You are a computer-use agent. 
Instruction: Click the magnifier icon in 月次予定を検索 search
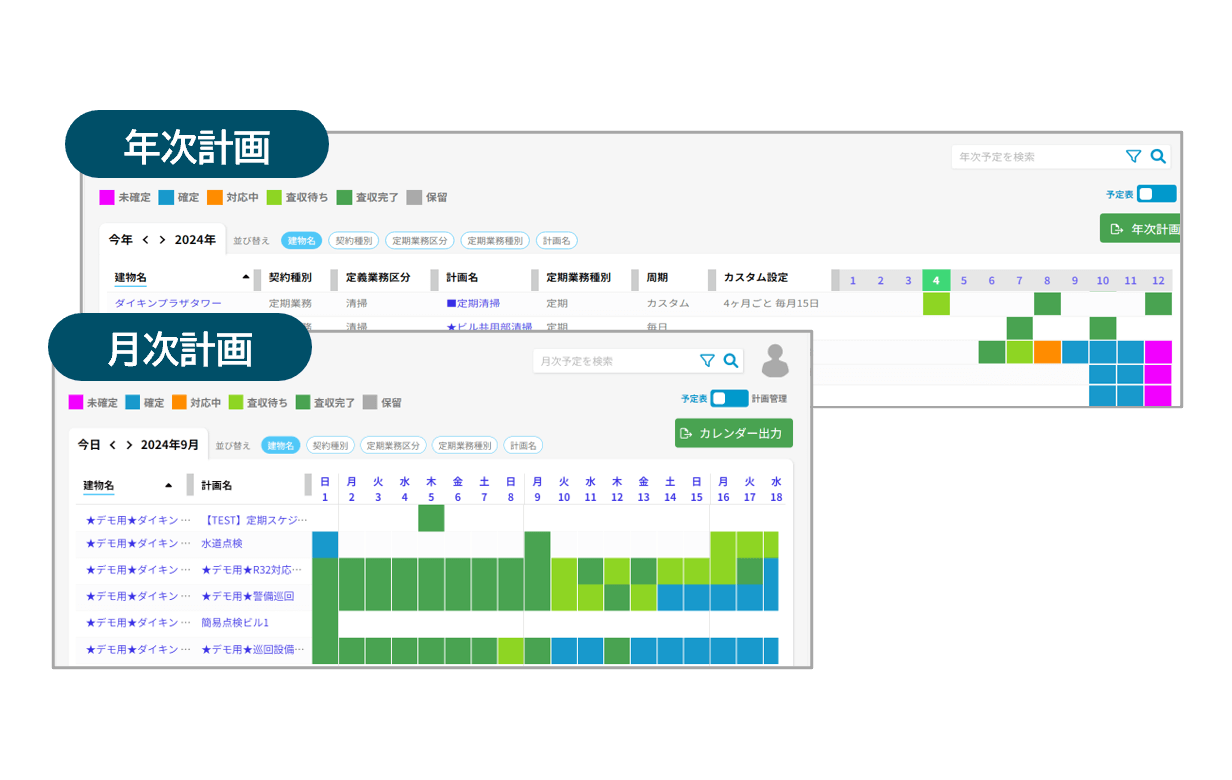(x=731, y=361)
